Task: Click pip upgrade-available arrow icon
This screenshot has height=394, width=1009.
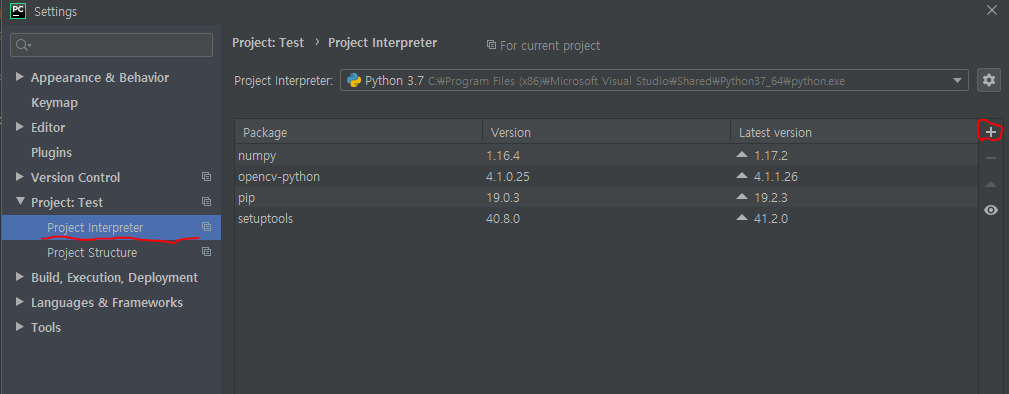Action: click(742, 197)
